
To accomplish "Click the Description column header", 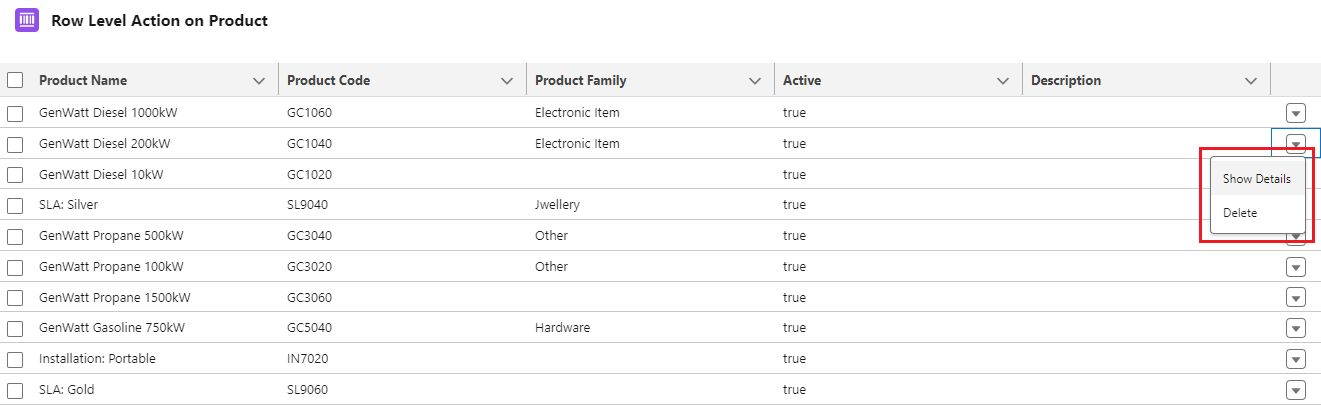I will pyautogui.click(x=1066, y=81).
